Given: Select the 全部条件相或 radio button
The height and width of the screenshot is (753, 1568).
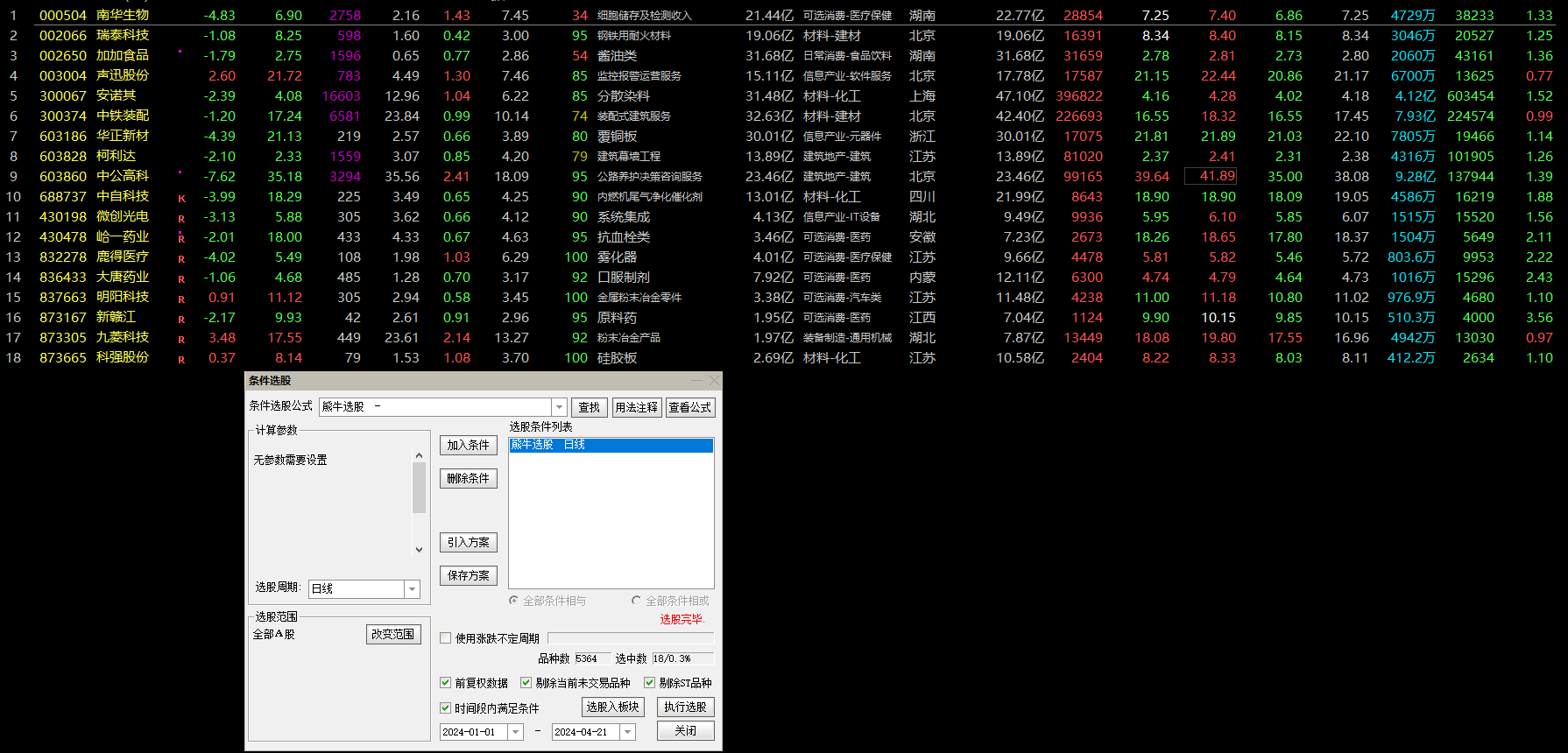Looking at the screenshot, I should tap(636, 601).
